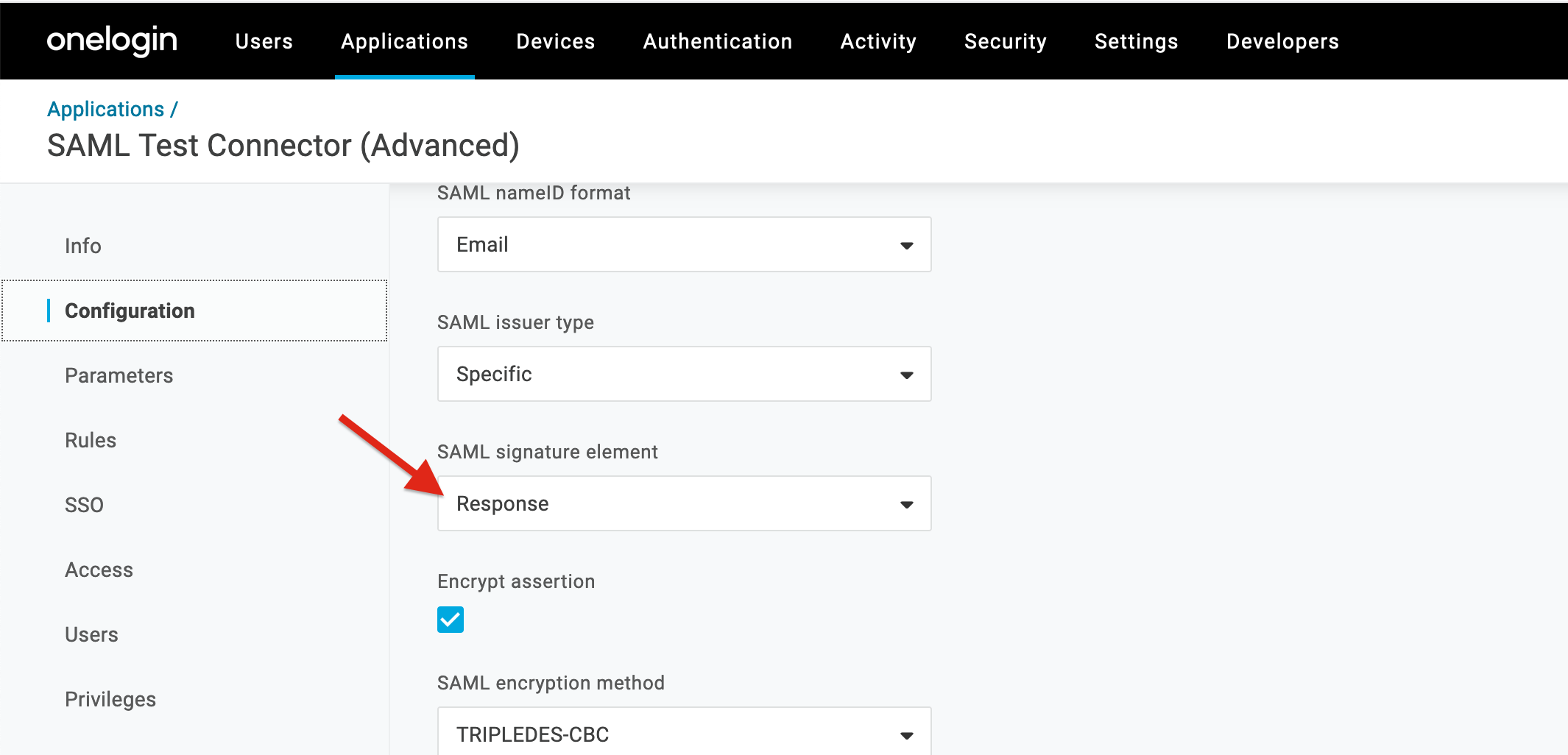The width and height of the screenshot is (1568, 755).
Task: Click the SAML signature element label
Action: click(547, 452)
